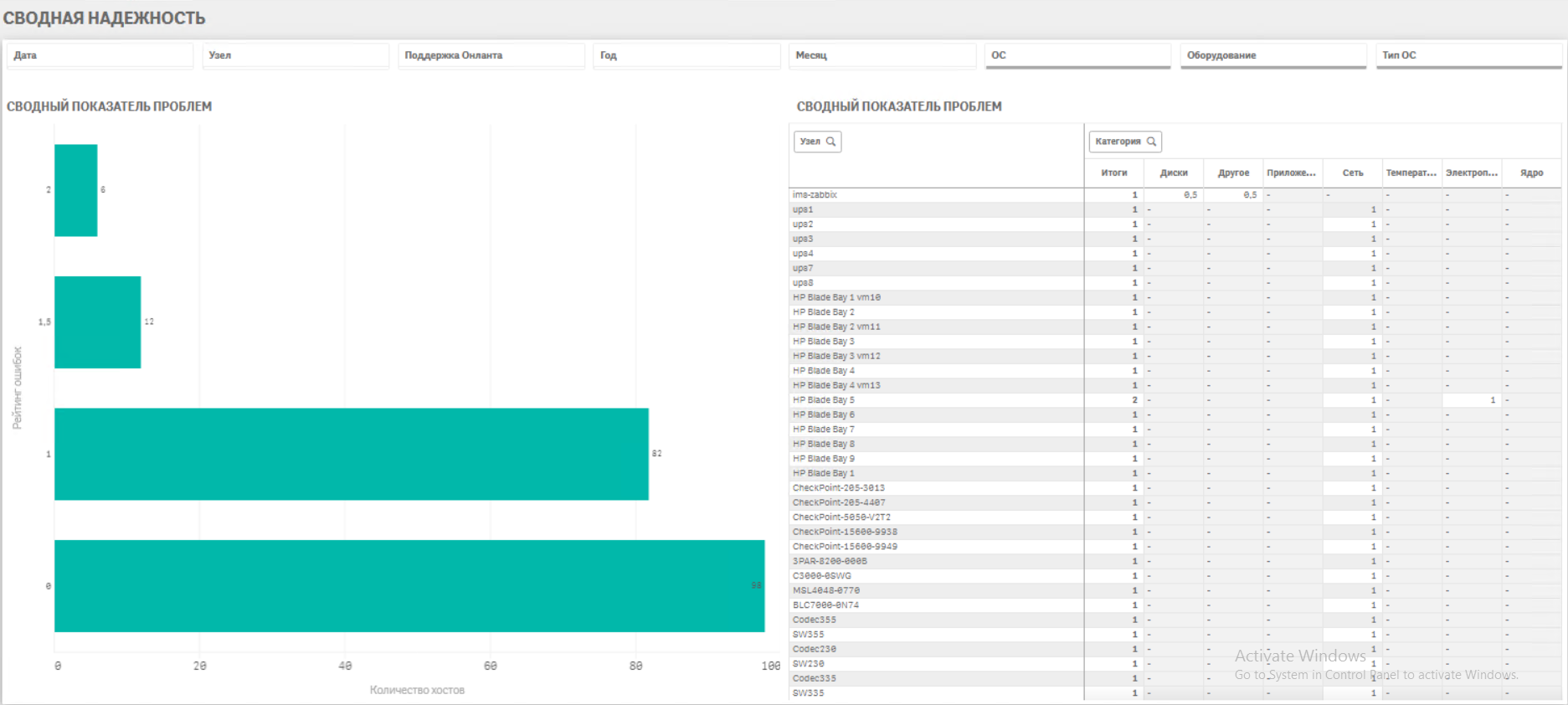The height and width of the screenshot is (705, 1568).
Task: Select the HP Blade Bay 5 row
Action: (x=936, y=400)
